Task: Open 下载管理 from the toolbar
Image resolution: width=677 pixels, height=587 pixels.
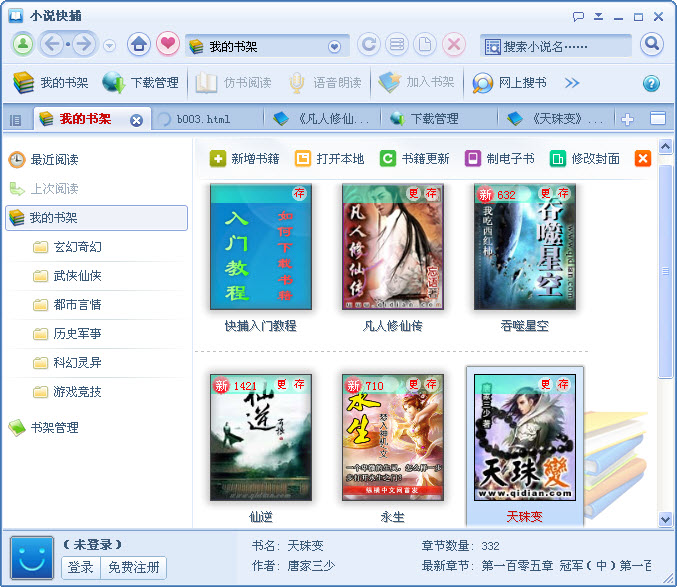Action: click(141, 82)
